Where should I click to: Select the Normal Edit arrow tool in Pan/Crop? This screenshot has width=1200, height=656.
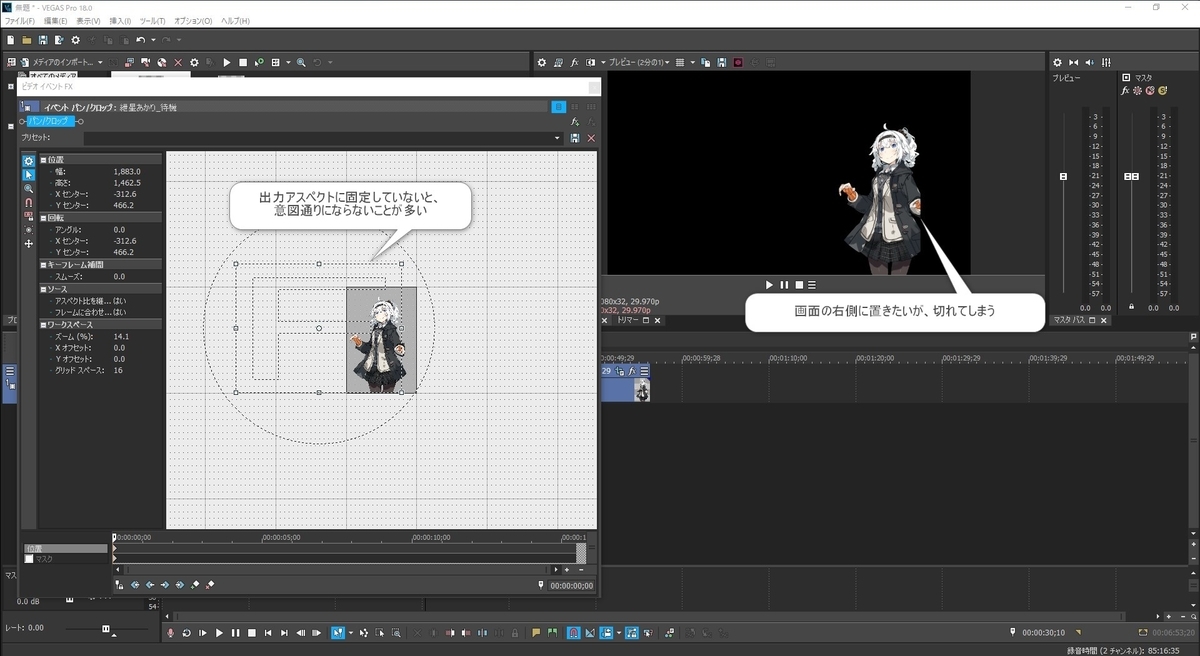click(28, 174)
